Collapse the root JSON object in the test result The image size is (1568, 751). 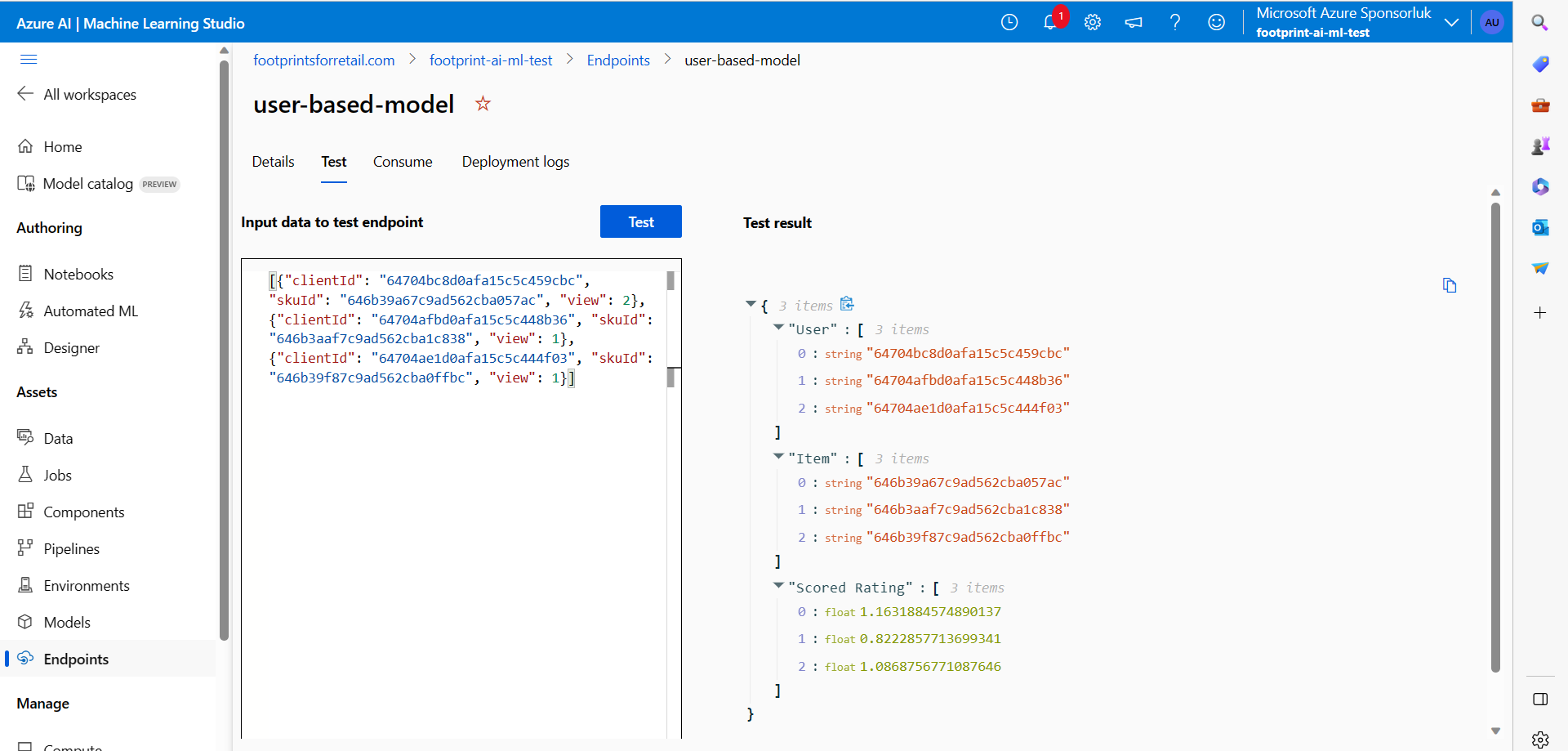point(751,304)
